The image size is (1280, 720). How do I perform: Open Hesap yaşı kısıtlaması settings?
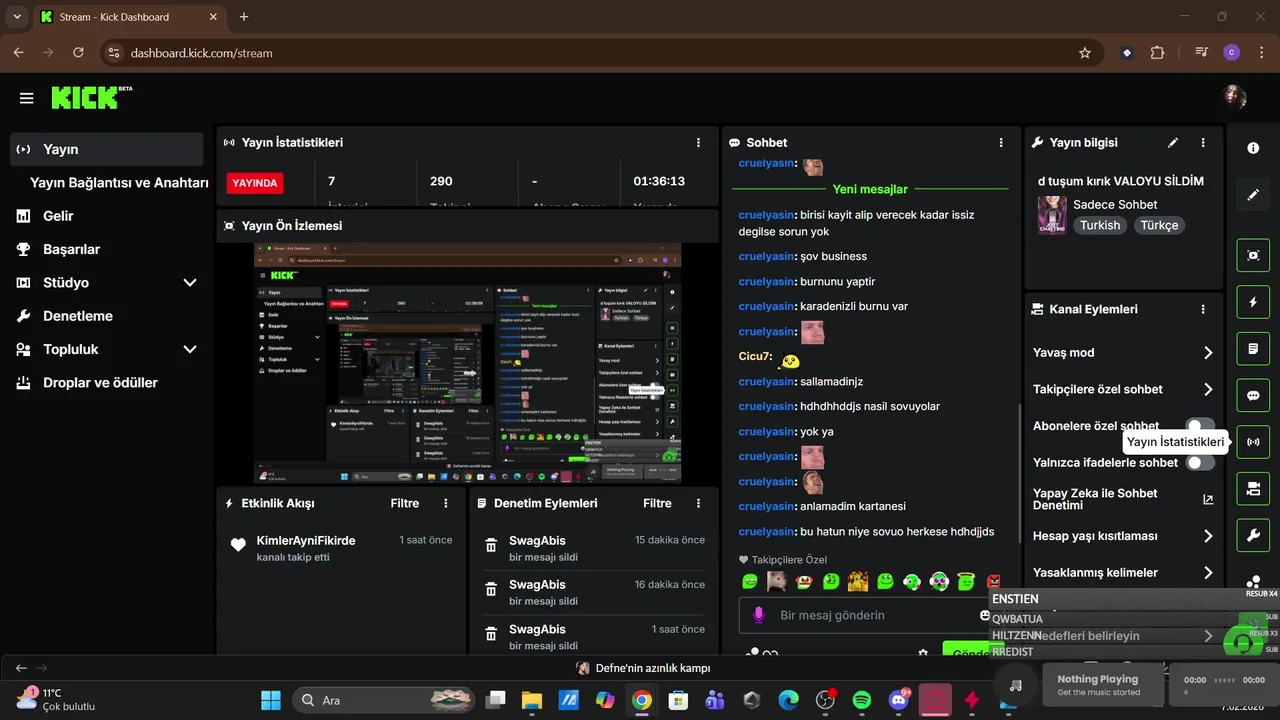coord(1123,536)
